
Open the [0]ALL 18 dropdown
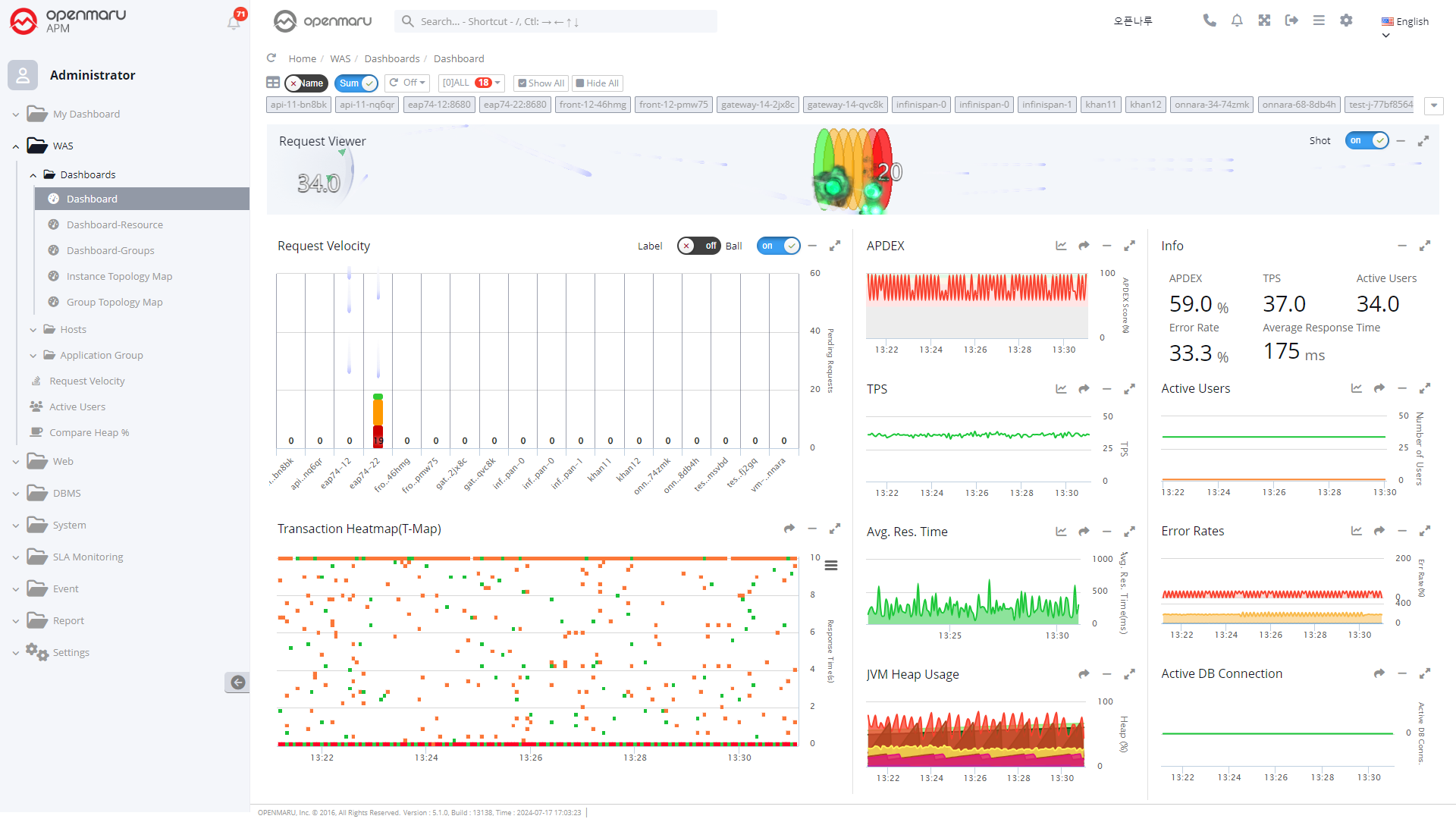471,83
